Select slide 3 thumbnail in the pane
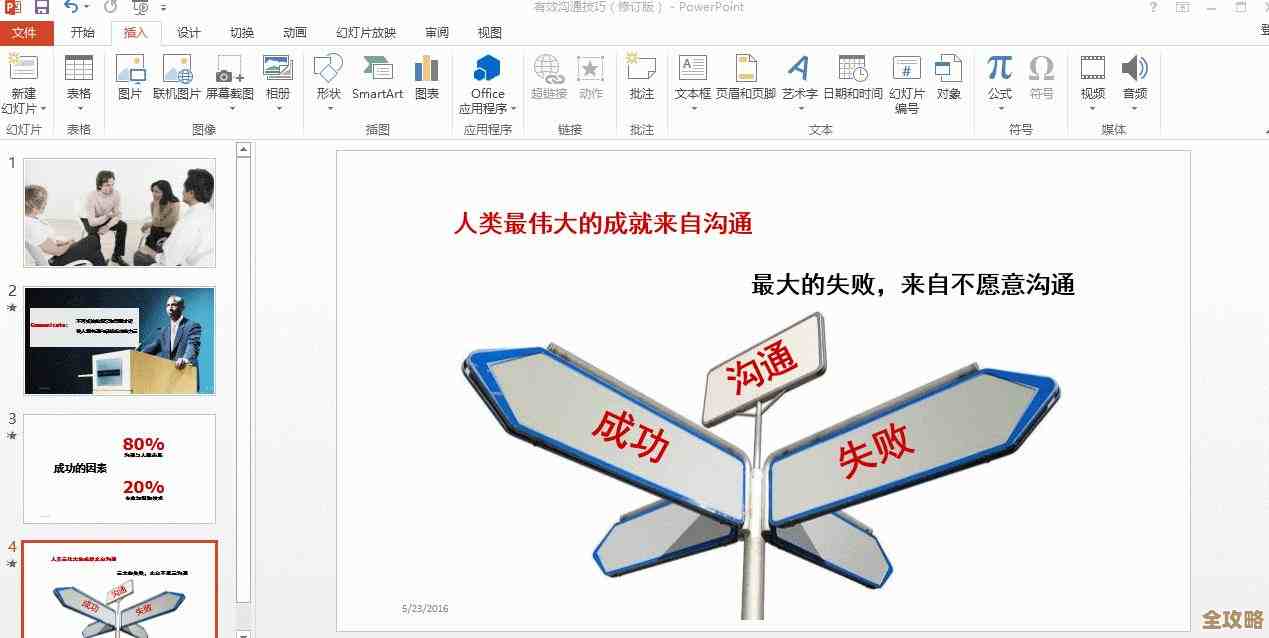 click(x=118, y=469)
